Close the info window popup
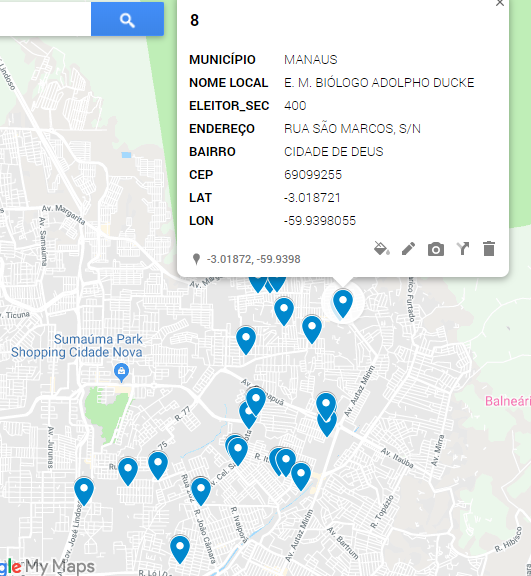Image resolution: width=531 pixels, height=576 pixels. [x=499, y=3]
